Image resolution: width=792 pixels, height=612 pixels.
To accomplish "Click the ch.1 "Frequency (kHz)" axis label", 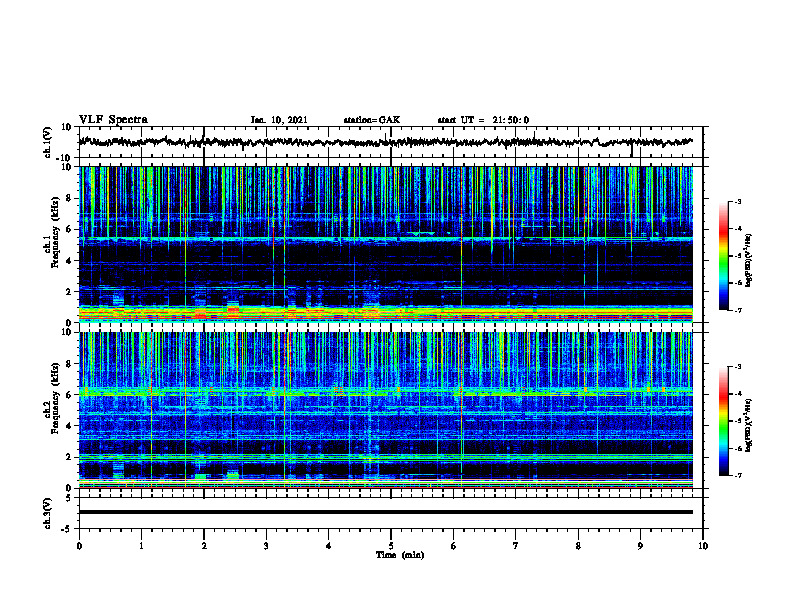I will pyautogui.click(x=55, y=233).
